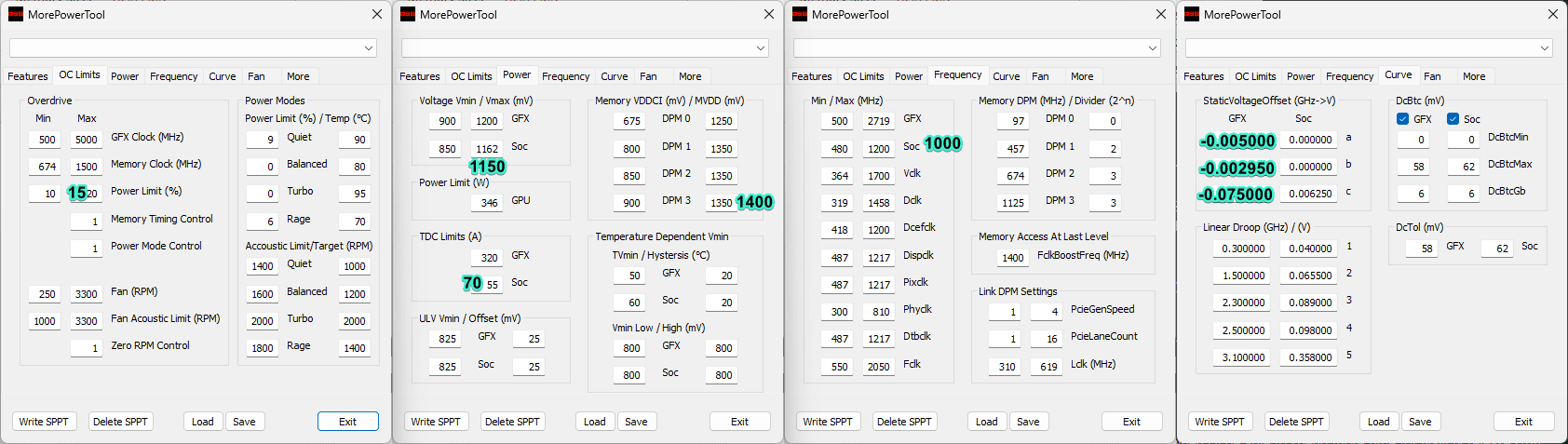Click GPU Power Limit field 346
Screen dimensions: 1568x444
[487, 203]
